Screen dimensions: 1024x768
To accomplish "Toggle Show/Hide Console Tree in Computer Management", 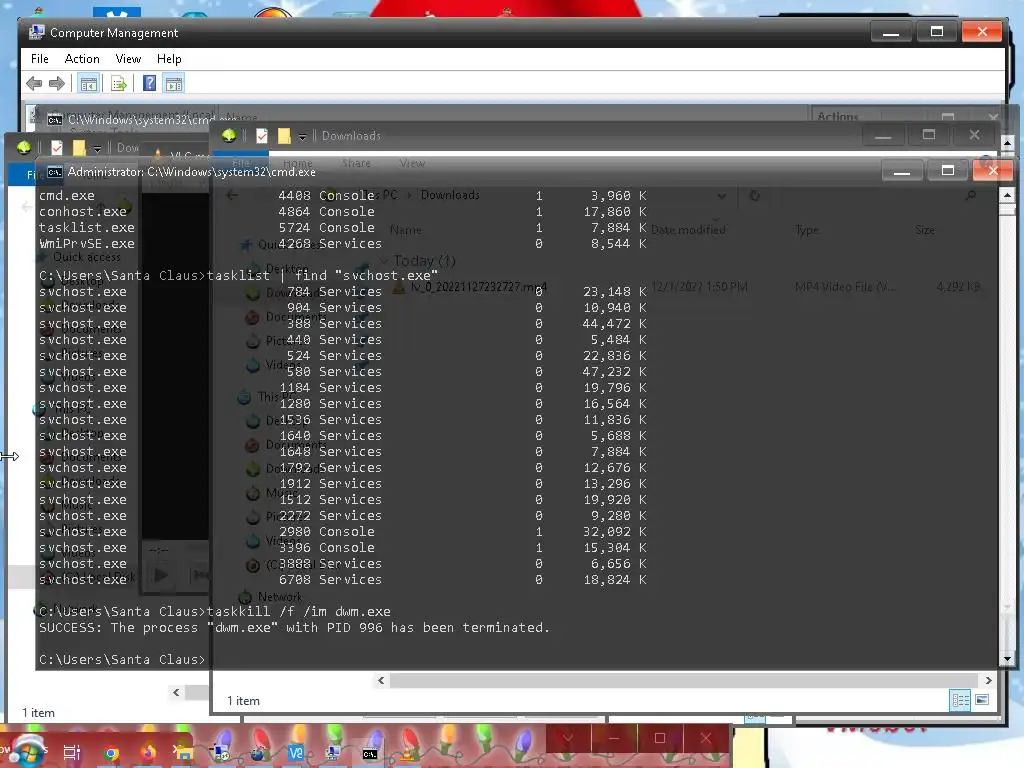I will pyautogui.click(x=88, y=84).
